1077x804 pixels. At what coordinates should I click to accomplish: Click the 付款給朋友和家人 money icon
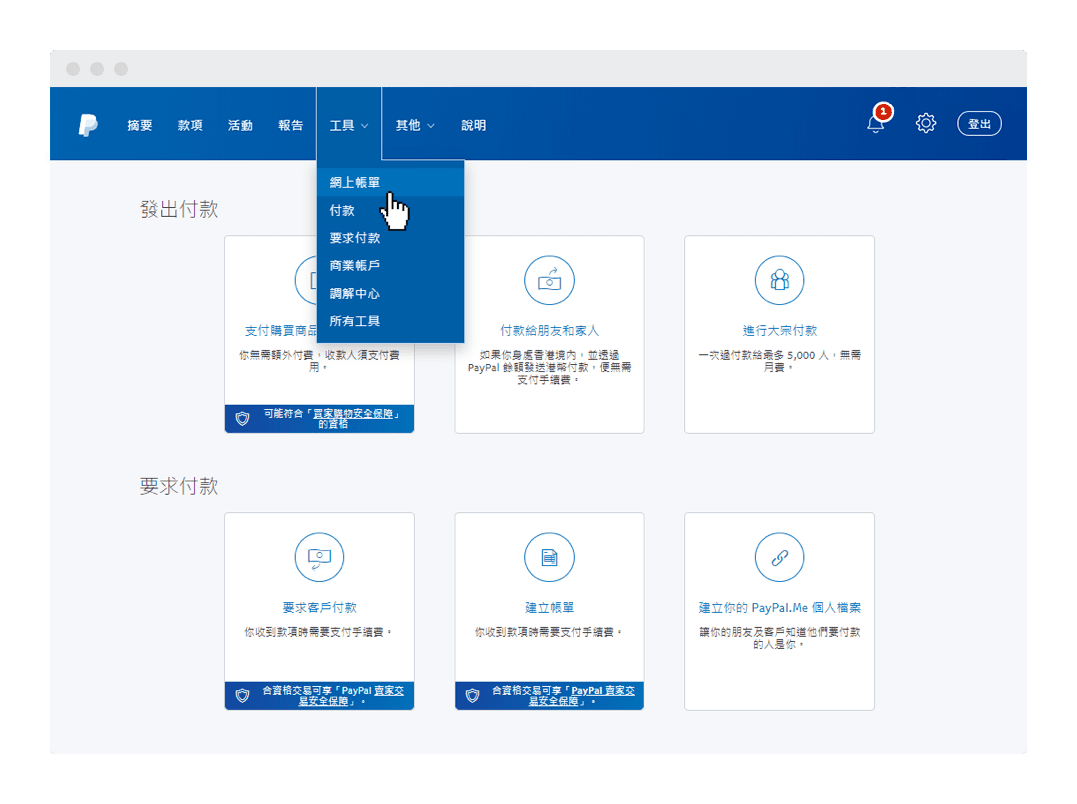[549, 280]
